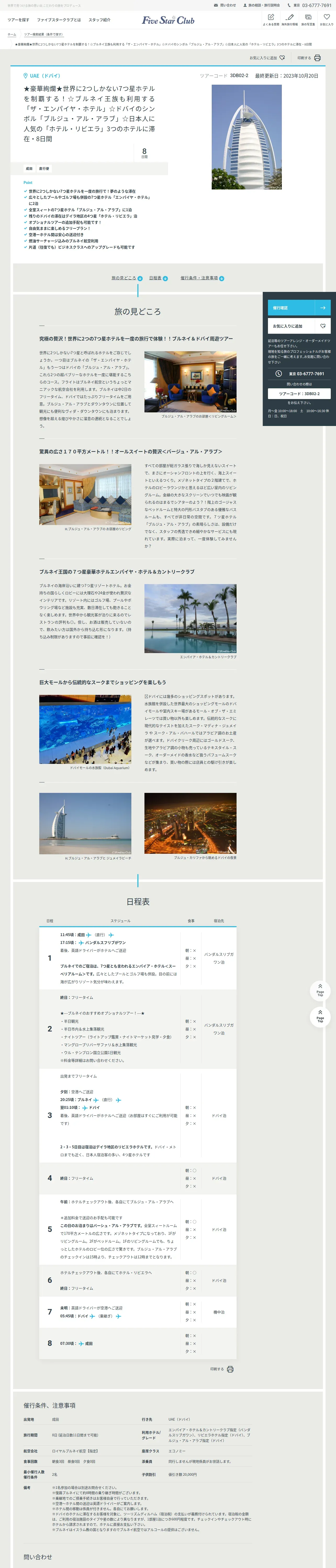Open スタッフ紹介 menu
Screen dimensions: 336x1568
pos(99,20)
